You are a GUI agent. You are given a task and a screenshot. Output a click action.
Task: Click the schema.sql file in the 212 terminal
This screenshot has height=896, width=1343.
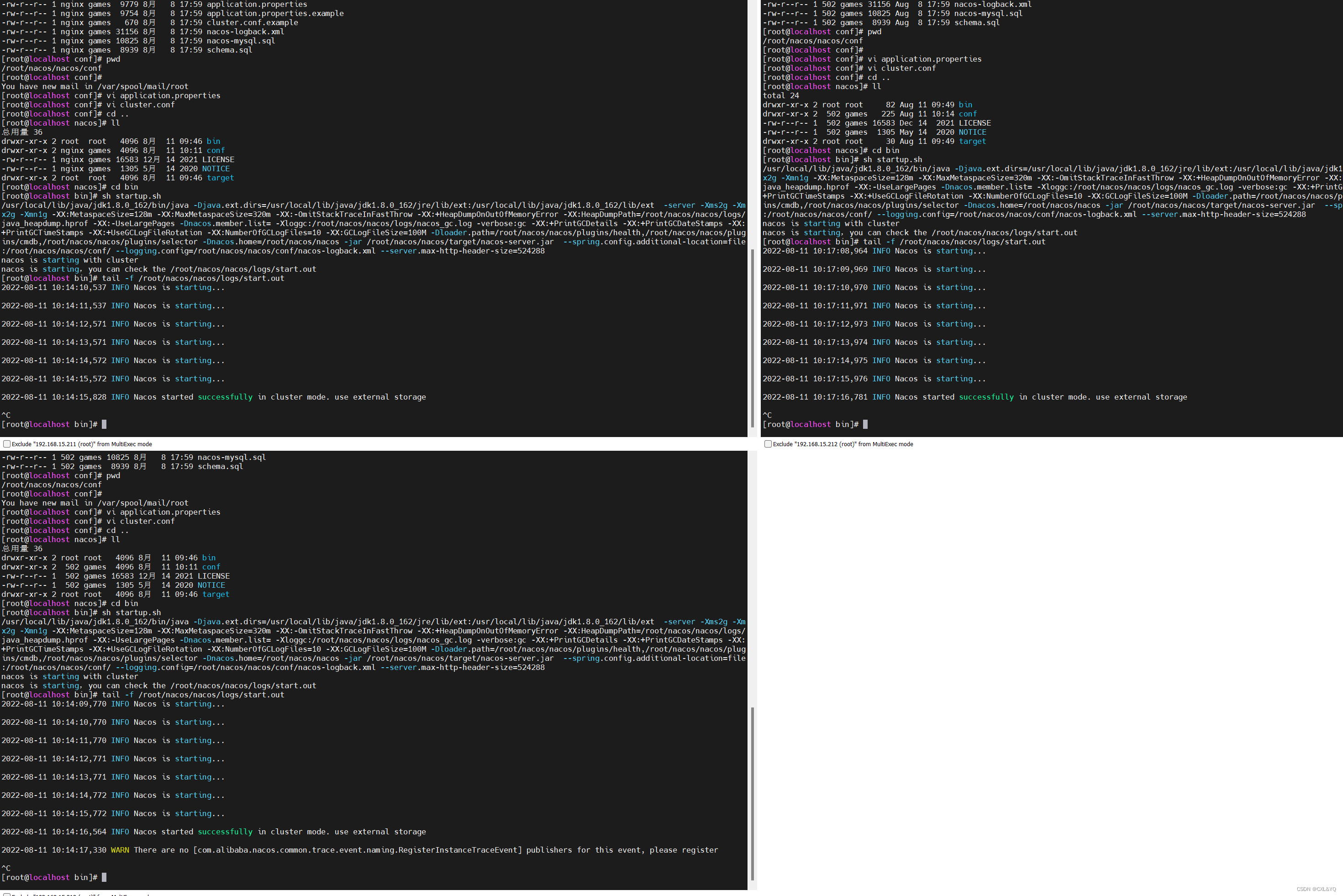click(977, 22)
